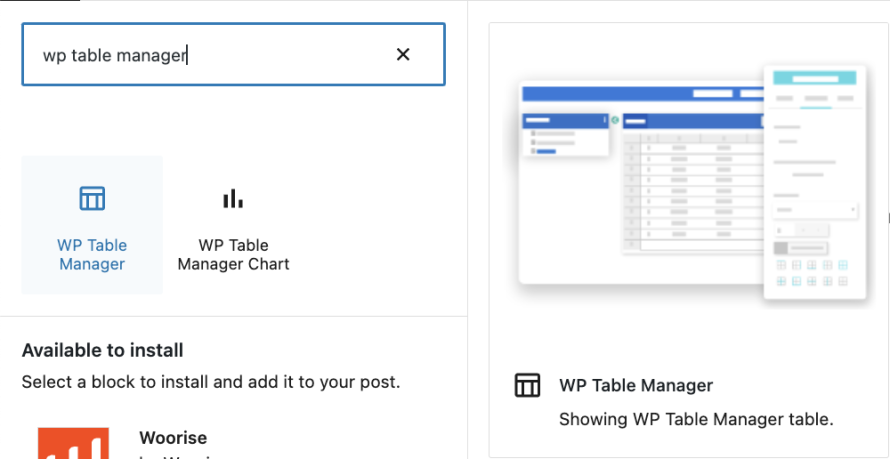The width and height of the screenshot is (890, 459).
Task: Click the "WP Table Manager" block label
Action: click(x=92, y=254)
